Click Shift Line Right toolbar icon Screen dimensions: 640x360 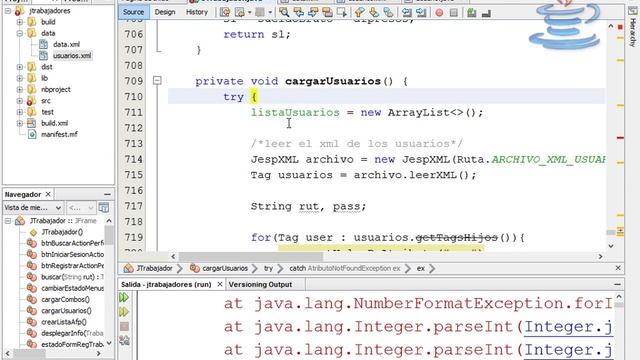[x=421, y=12]
